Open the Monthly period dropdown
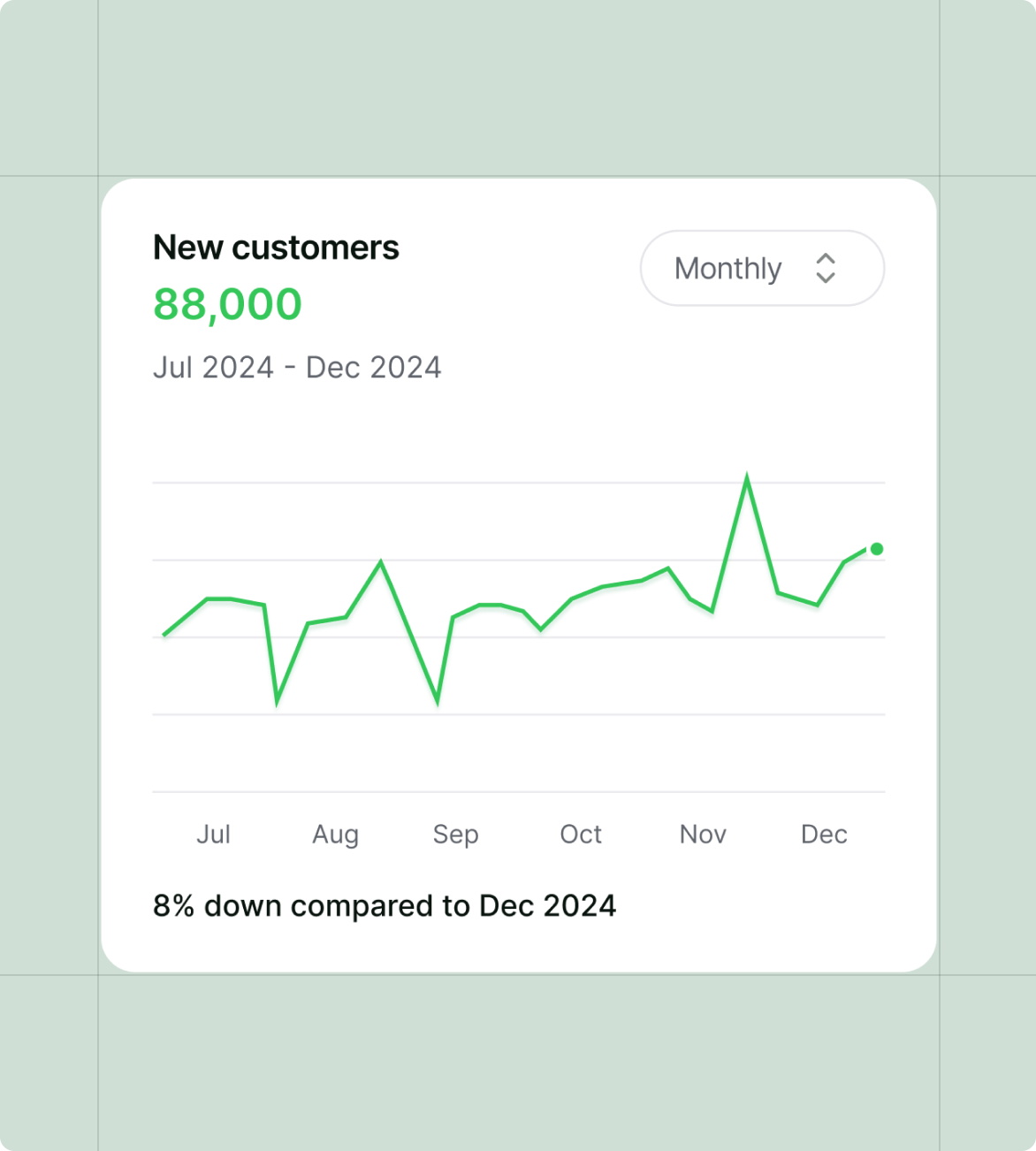Screen dimensions: 1036x1151 coord(762,268)
